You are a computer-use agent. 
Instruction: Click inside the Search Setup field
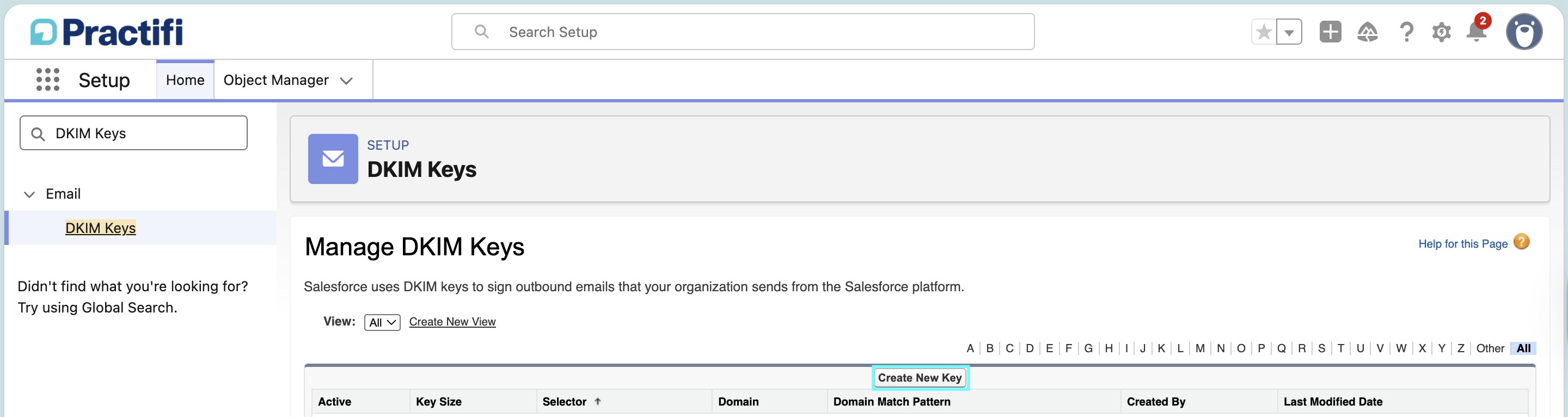(x=743, y=32)
